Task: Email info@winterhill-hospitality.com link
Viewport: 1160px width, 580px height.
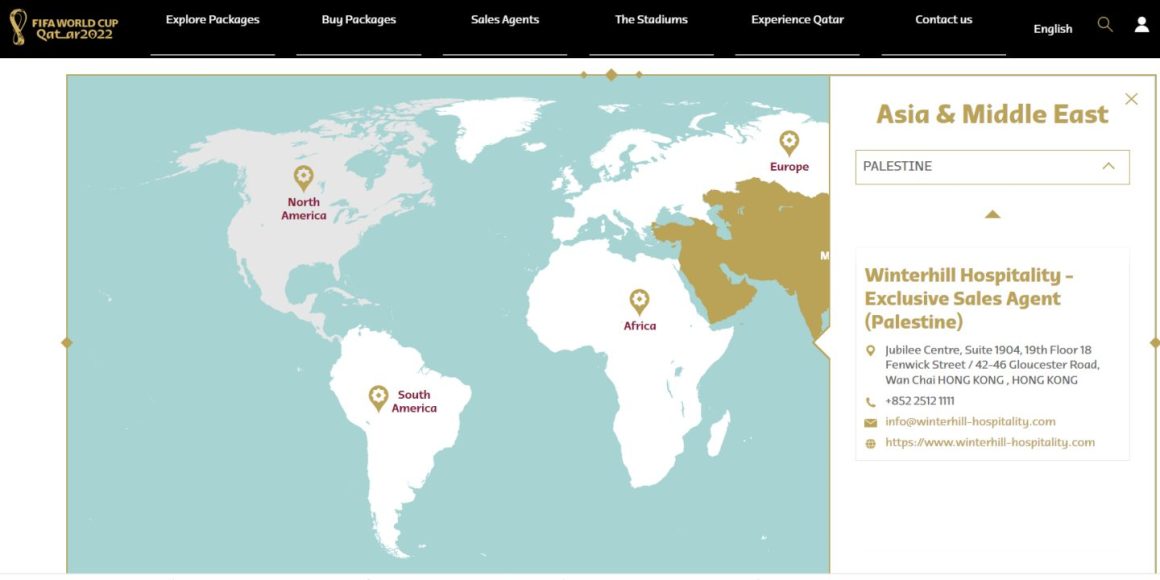Action: tap(970, 422)
